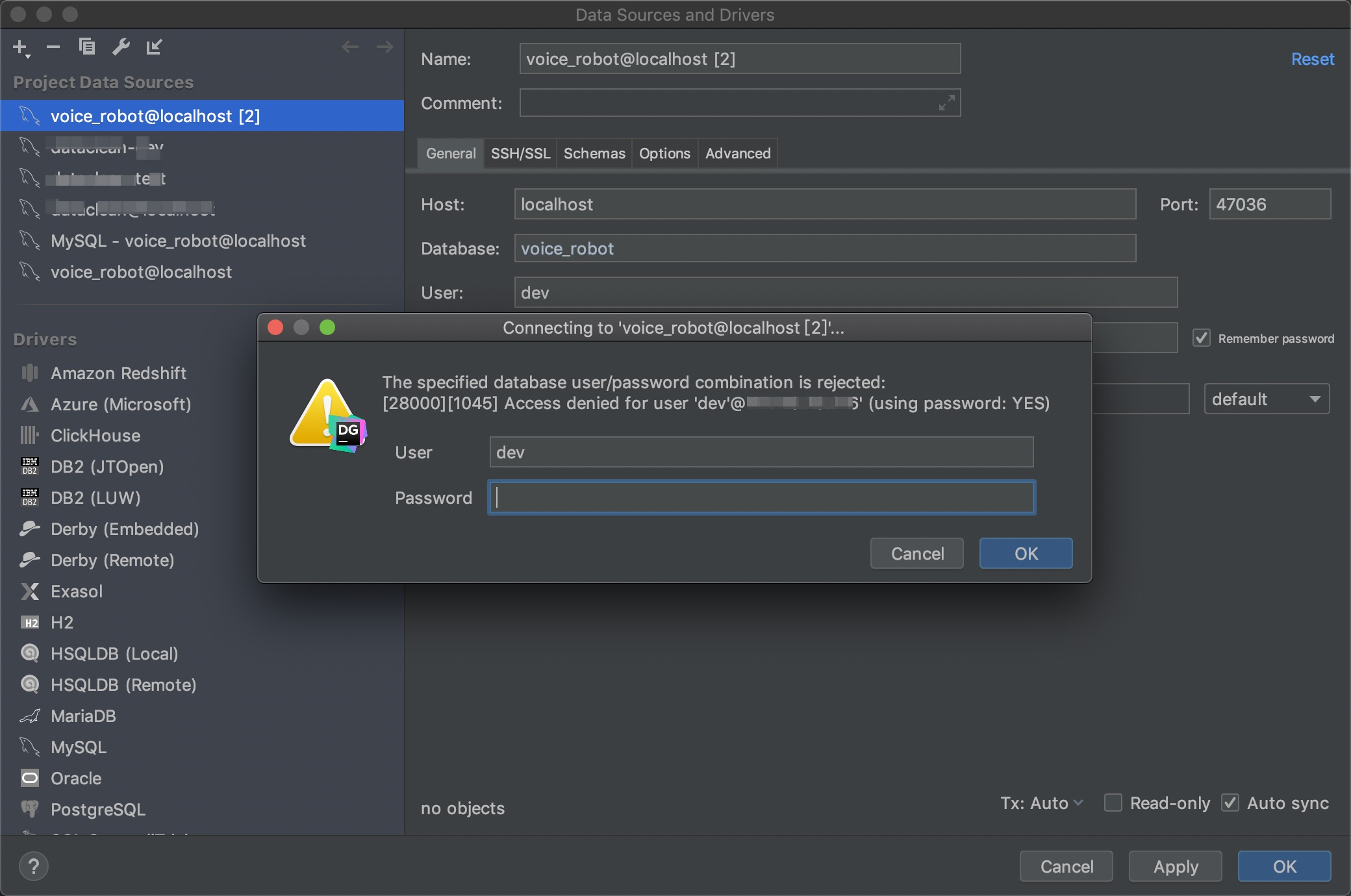1351x896 pixels.
Task: Enable Read-only mode
Action: 1113,803
